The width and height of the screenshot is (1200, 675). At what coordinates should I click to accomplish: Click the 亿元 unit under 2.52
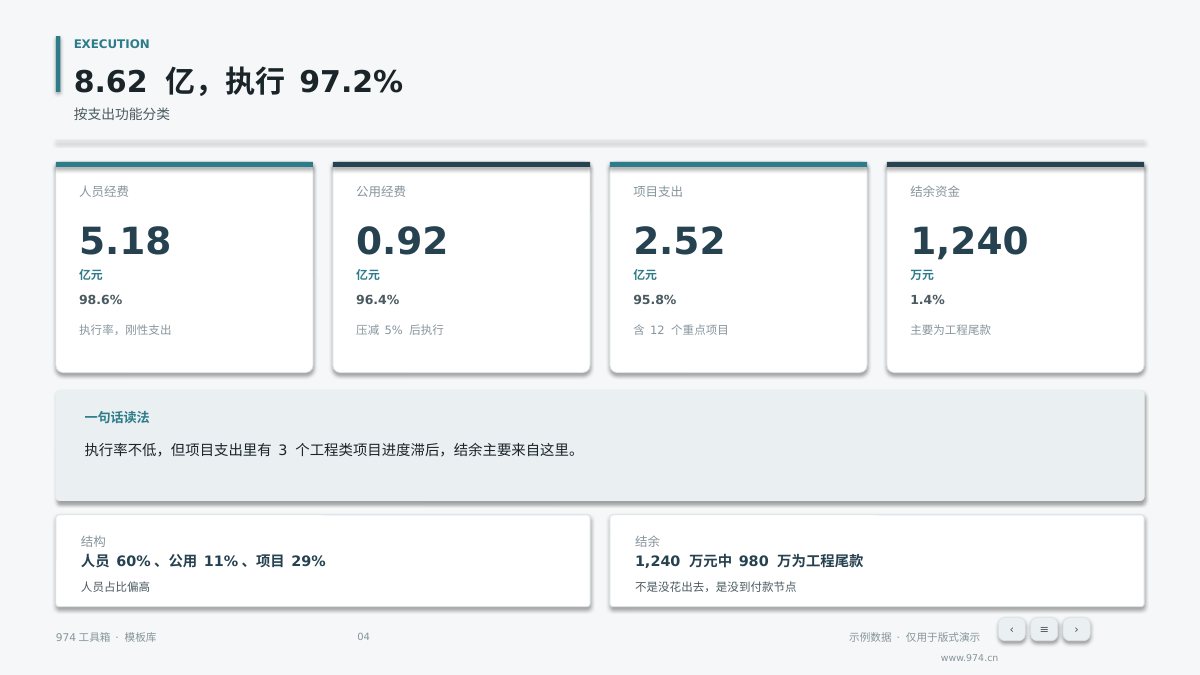644,275
